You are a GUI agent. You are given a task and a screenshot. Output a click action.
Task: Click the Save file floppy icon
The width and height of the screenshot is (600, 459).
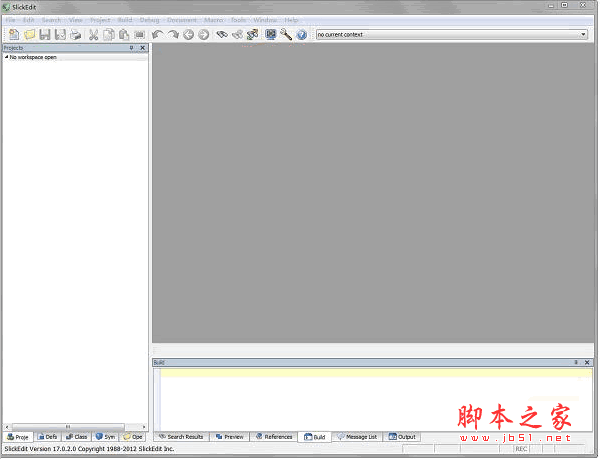45,35
